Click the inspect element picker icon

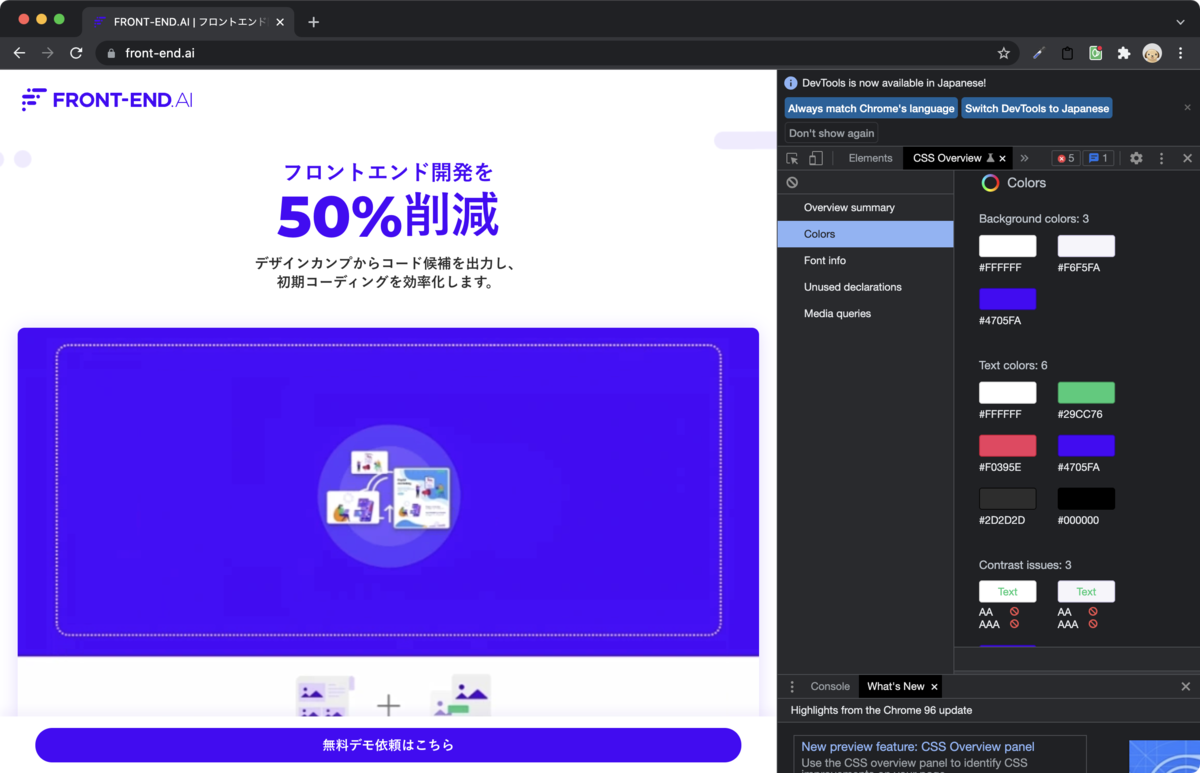tap(793, 158)
